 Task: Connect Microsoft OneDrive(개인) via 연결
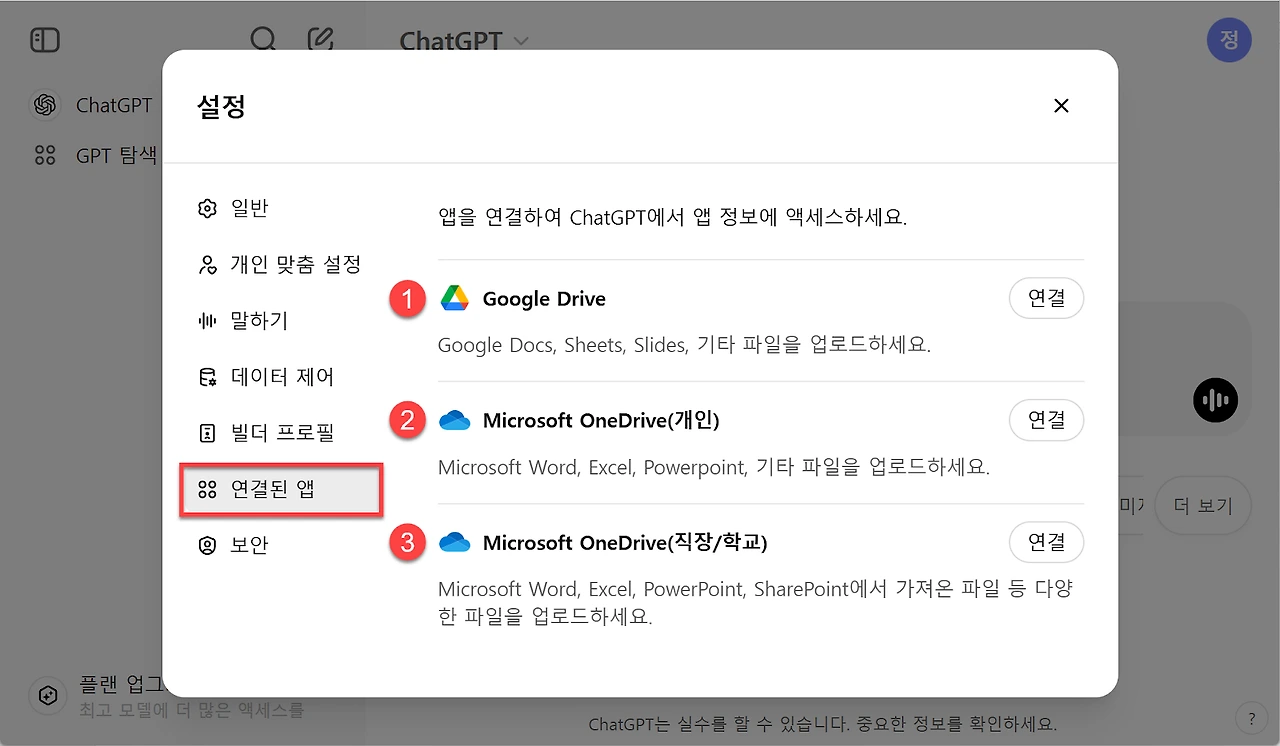[1046, 420]
